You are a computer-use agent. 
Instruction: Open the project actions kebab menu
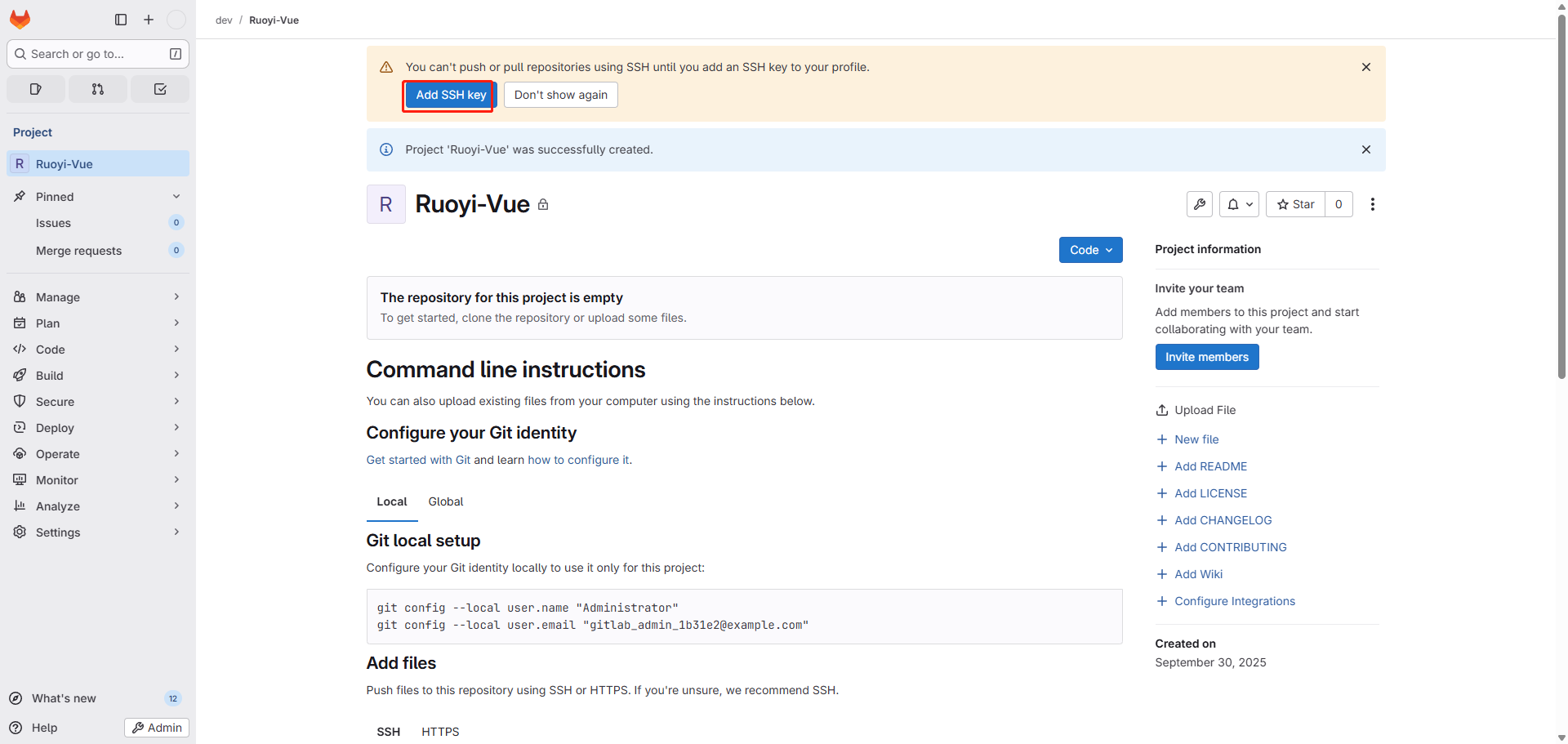(1373, 204)
